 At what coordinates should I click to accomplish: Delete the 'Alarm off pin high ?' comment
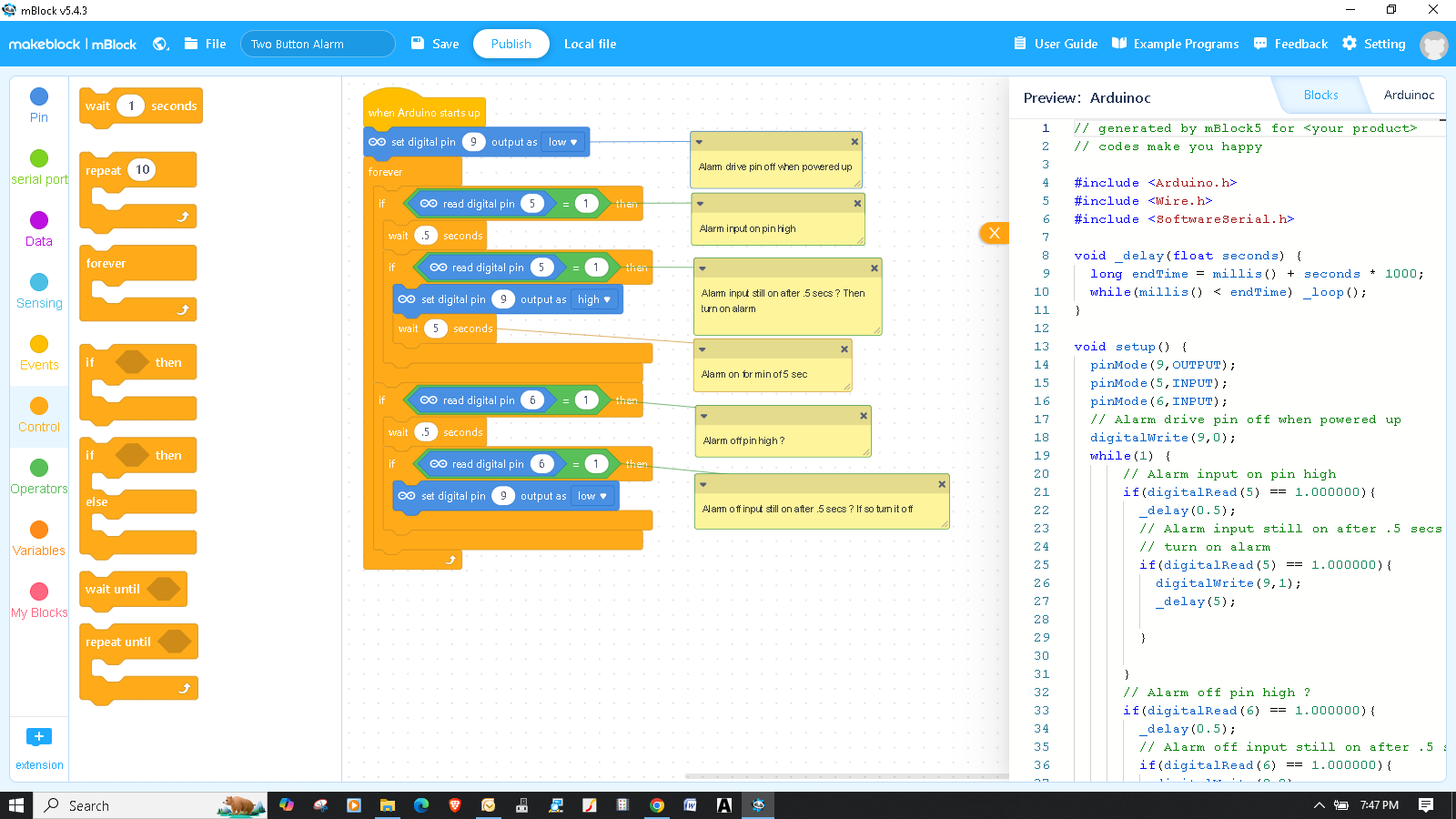[864, 416]
